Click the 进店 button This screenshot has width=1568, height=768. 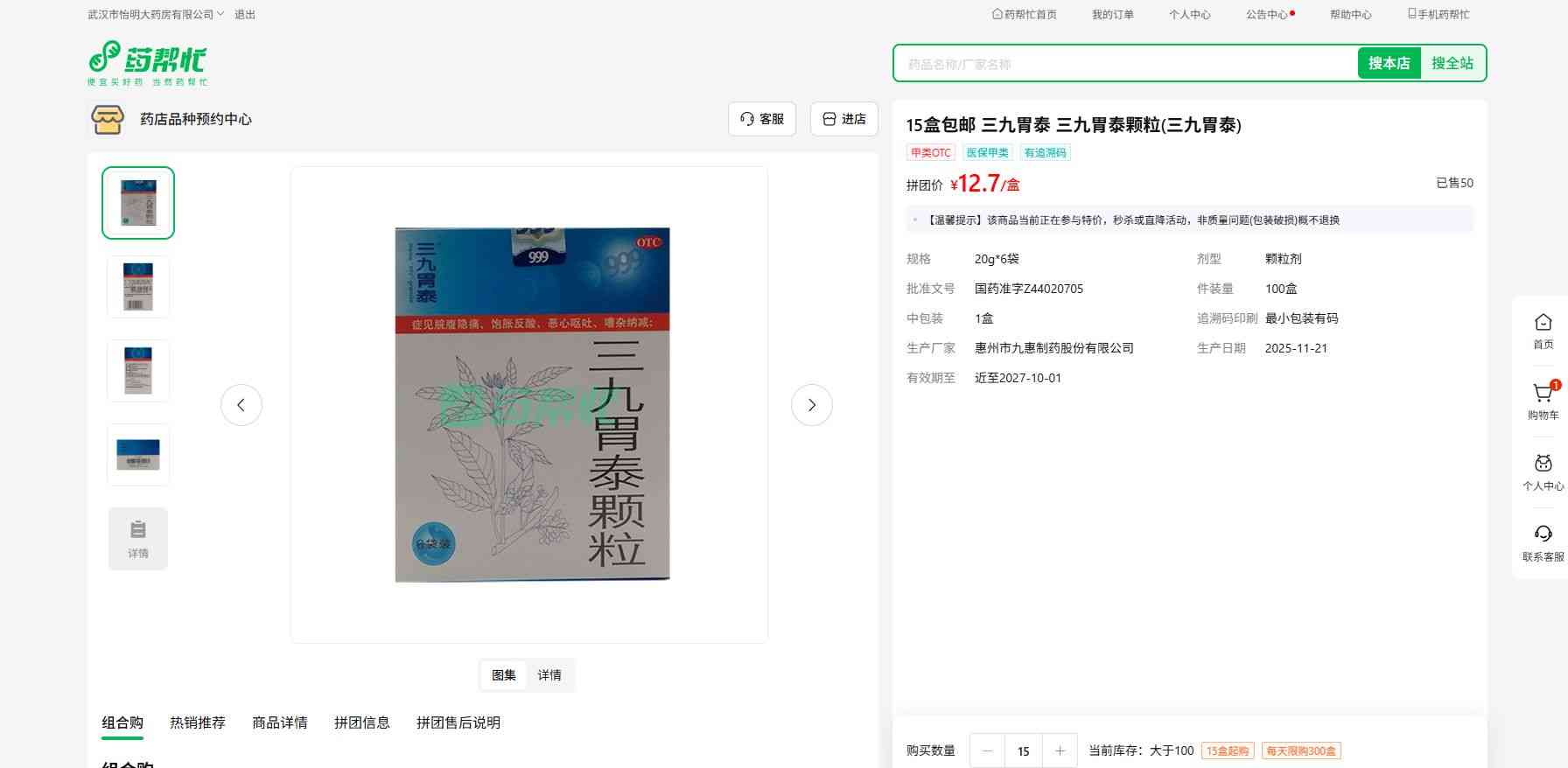point(844,119)
